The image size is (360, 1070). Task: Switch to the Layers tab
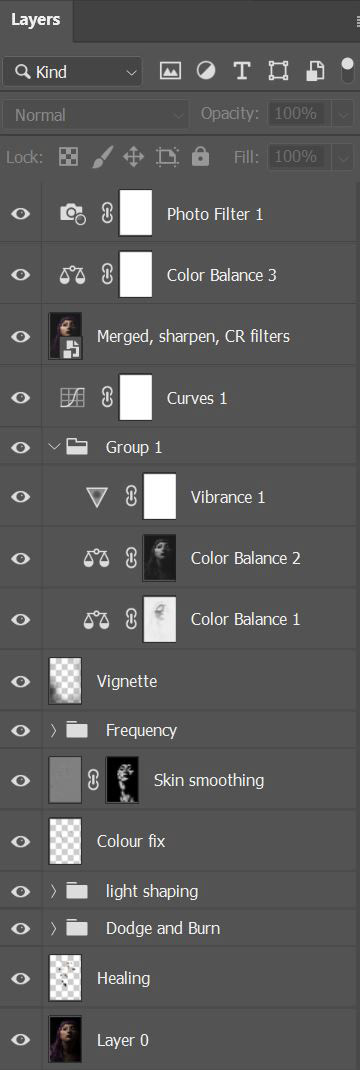[35, 20]
